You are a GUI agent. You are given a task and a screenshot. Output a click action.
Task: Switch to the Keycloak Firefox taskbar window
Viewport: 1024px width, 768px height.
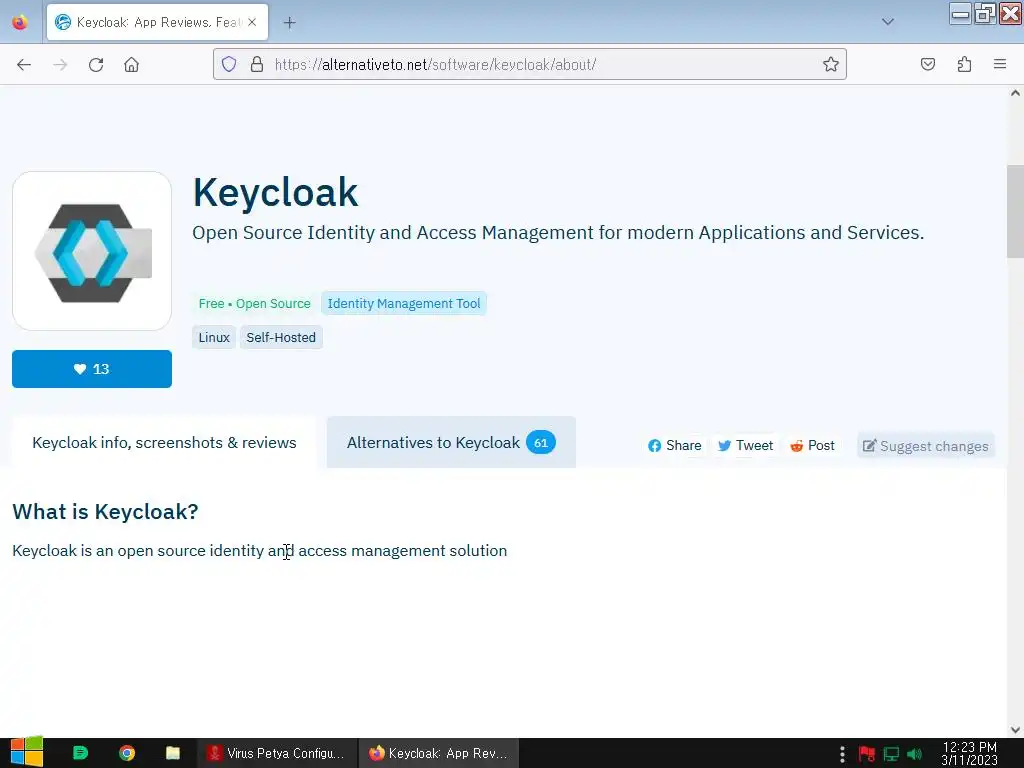pyautogui.click(x=439, y=753)
